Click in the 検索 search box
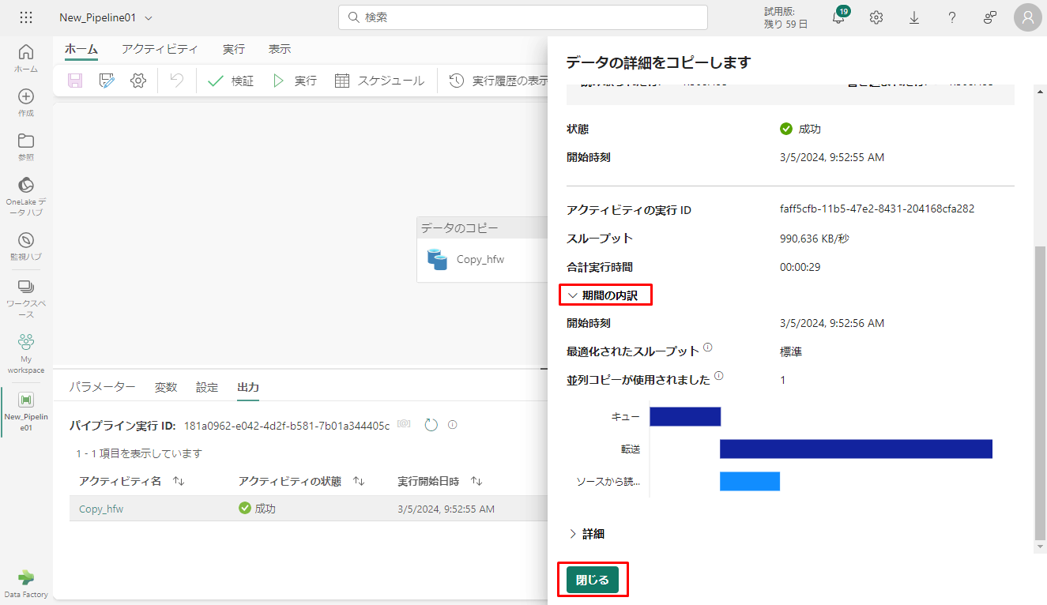The height and width of the screenshot is (605, 1047). 523,17
